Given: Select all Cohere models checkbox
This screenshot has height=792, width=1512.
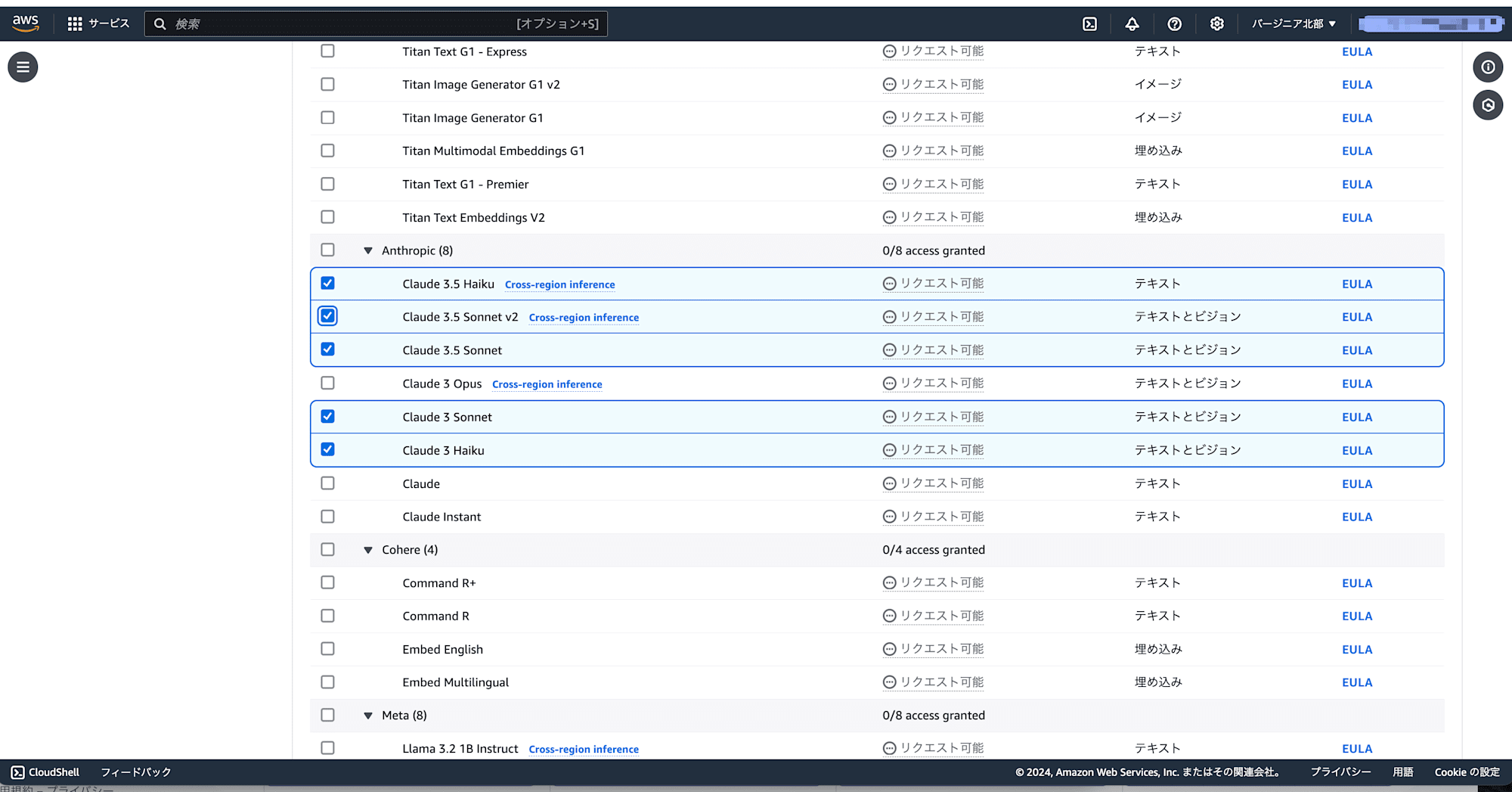Looking at the screenshot, I should tap(327, 549).
